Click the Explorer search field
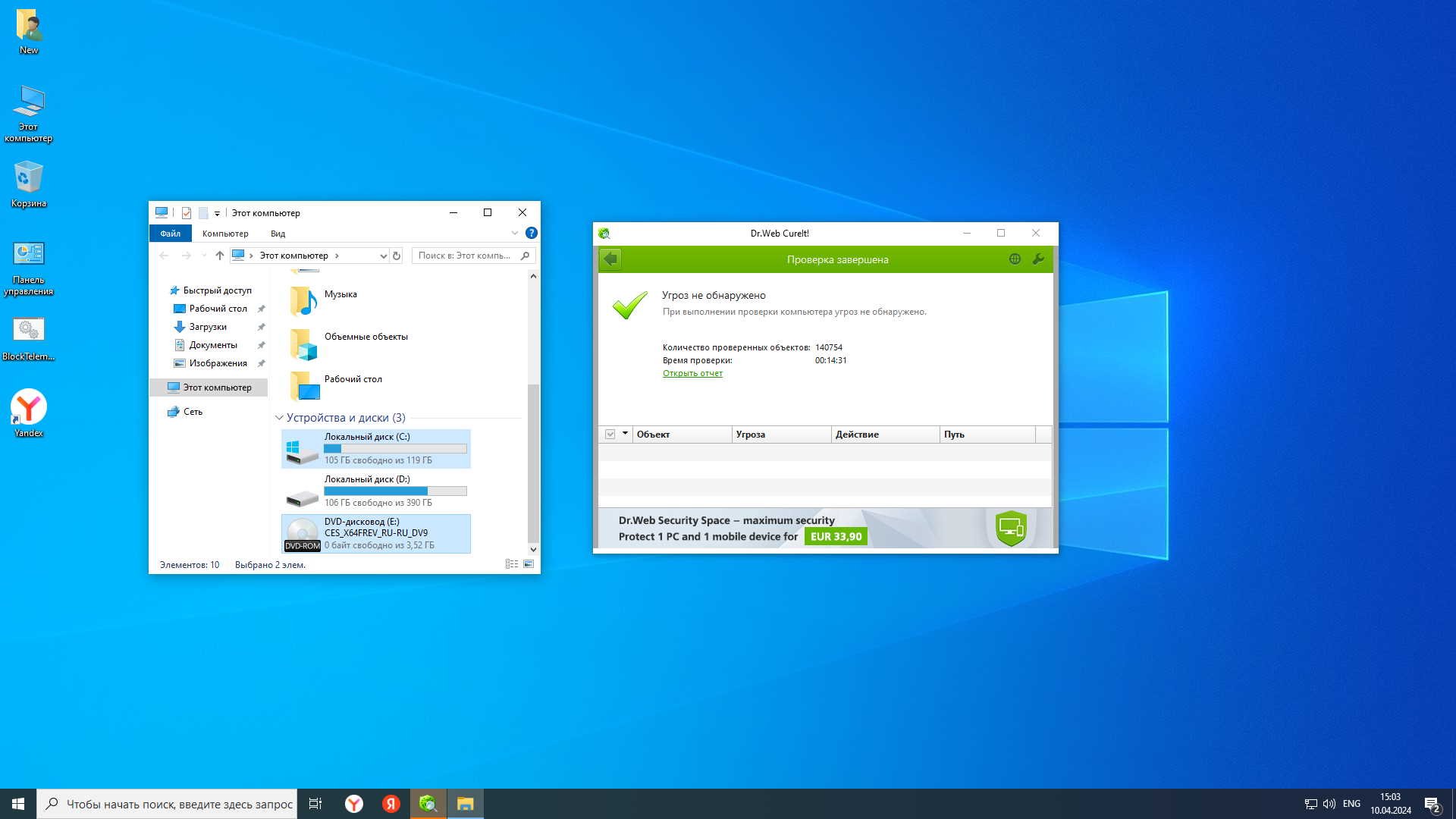Viewport: 1456px width, 819px height. coord(464,256)
